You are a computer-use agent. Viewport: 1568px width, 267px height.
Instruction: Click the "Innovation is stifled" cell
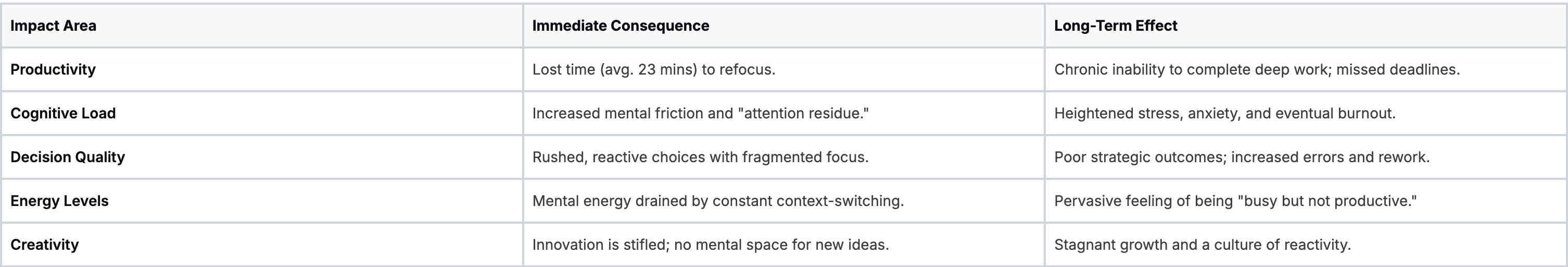(711, 245)
